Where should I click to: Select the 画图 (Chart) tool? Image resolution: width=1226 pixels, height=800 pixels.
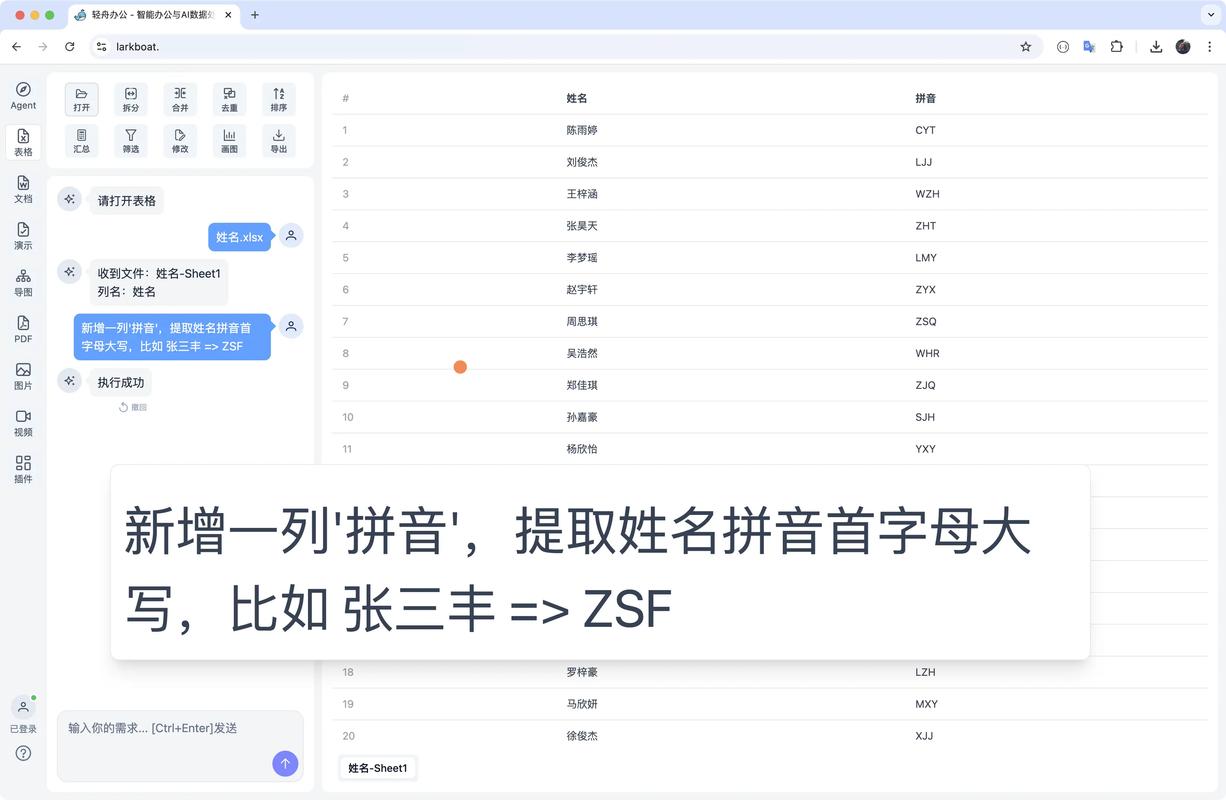229,140
